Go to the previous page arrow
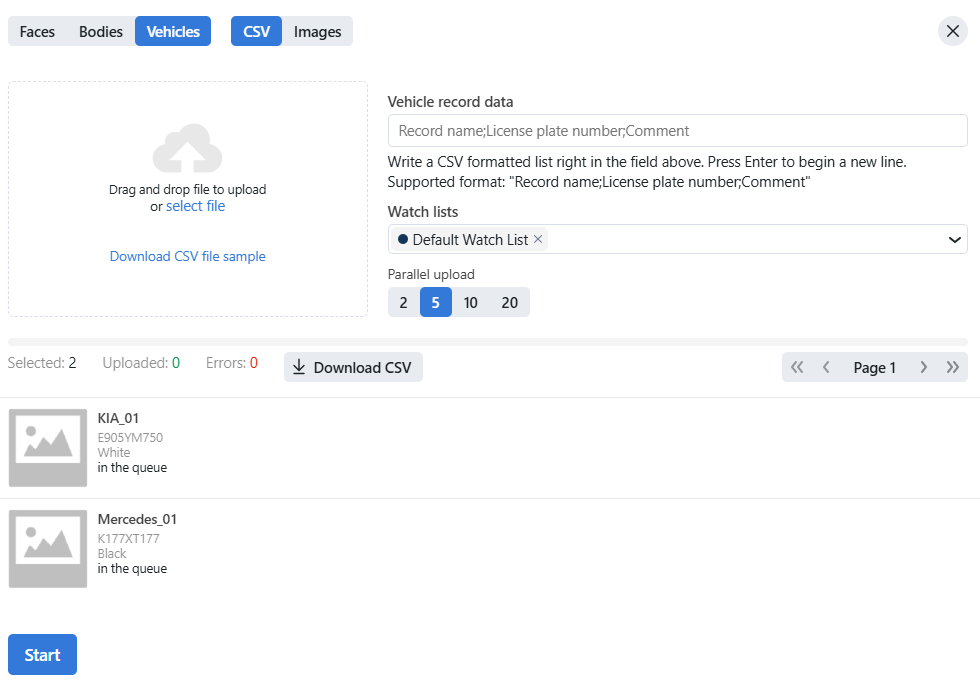This screenshot has height=681, width=980. point(826,367)
